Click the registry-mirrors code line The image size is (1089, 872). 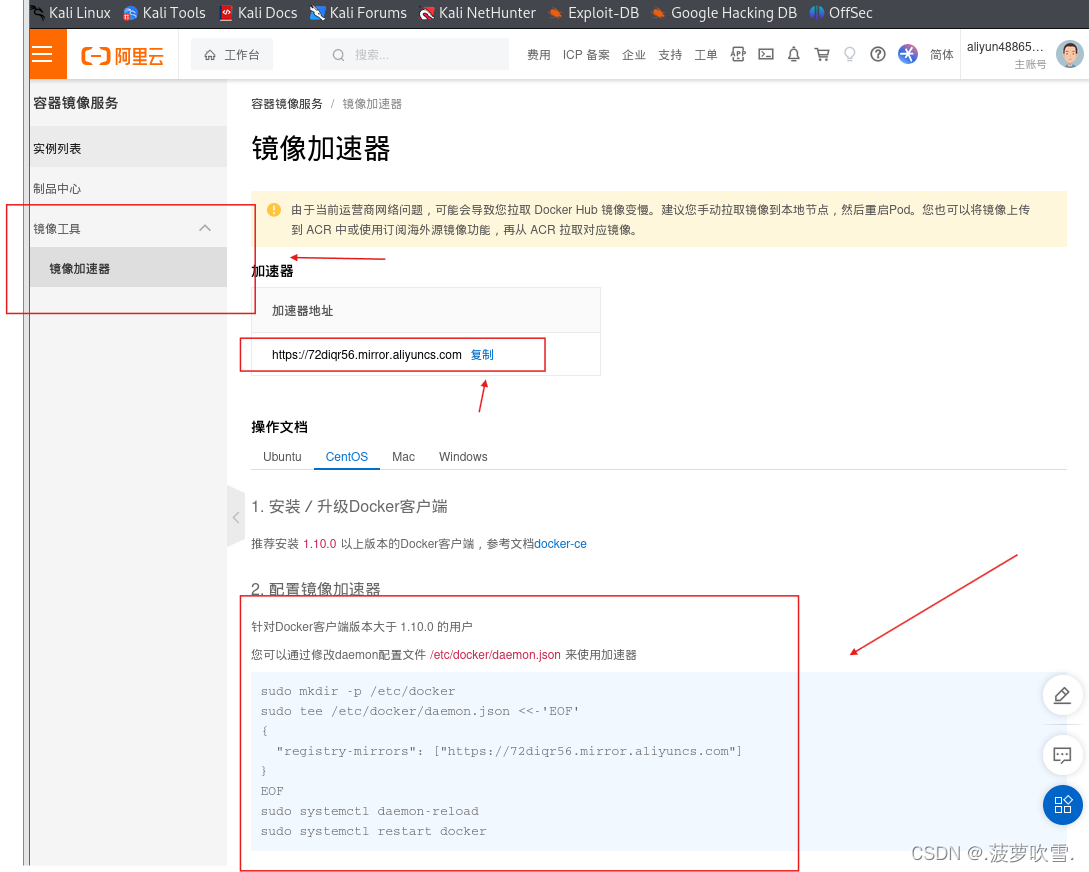click(509, 751)
